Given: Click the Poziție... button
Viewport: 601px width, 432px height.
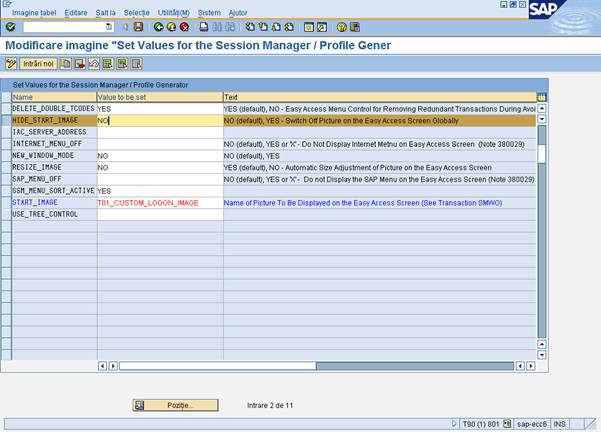Looking at the screenshot, I should (x=176, y=405).
